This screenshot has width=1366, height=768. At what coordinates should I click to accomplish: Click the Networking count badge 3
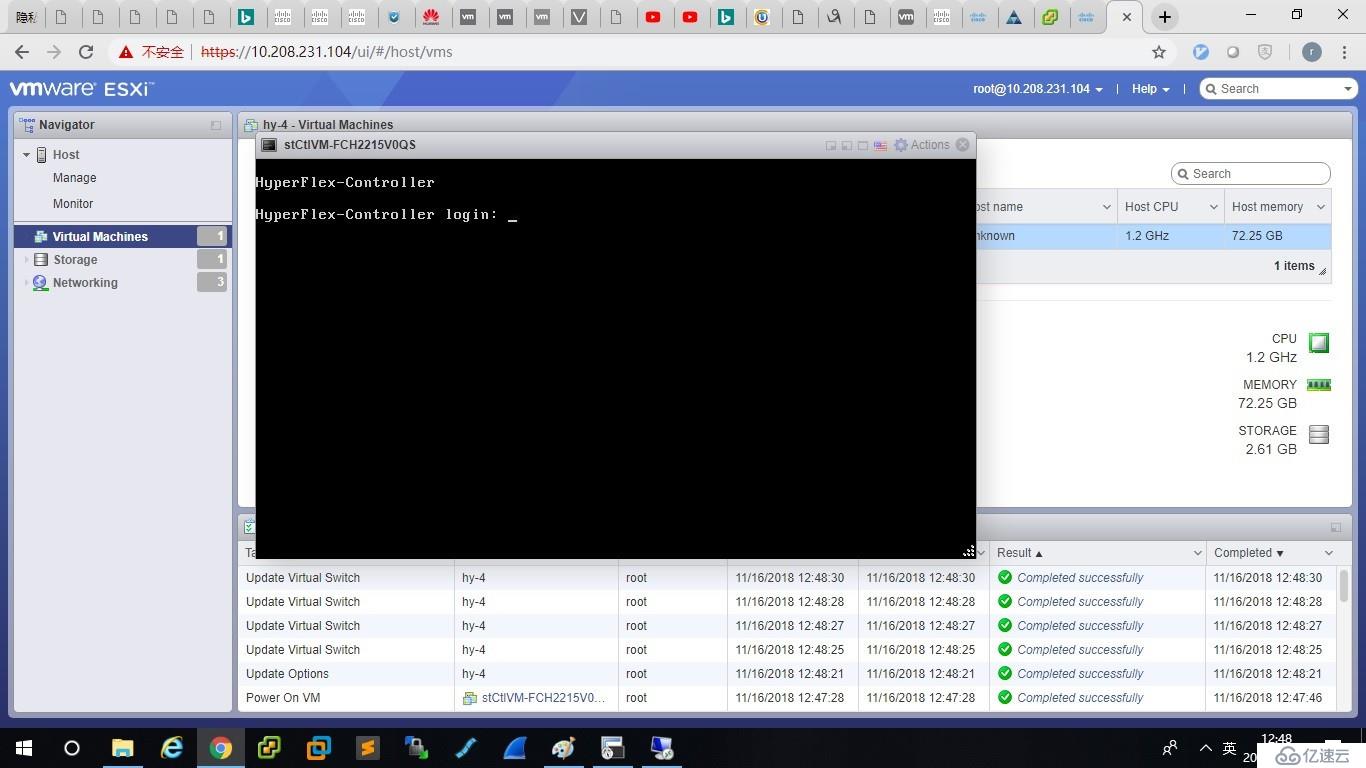[212, 283]
